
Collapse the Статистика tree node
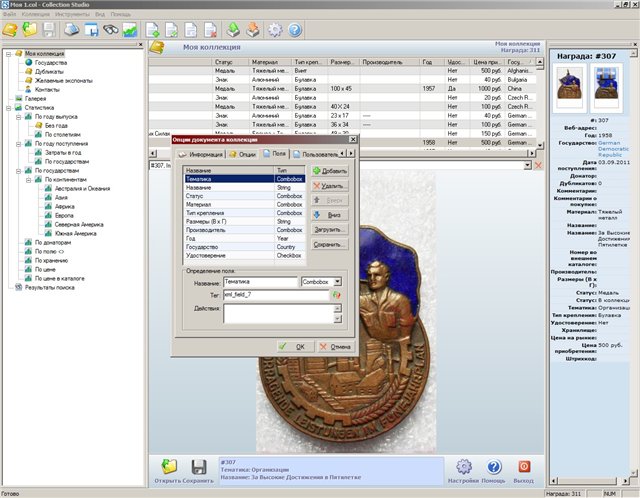[x=8, y=108]
